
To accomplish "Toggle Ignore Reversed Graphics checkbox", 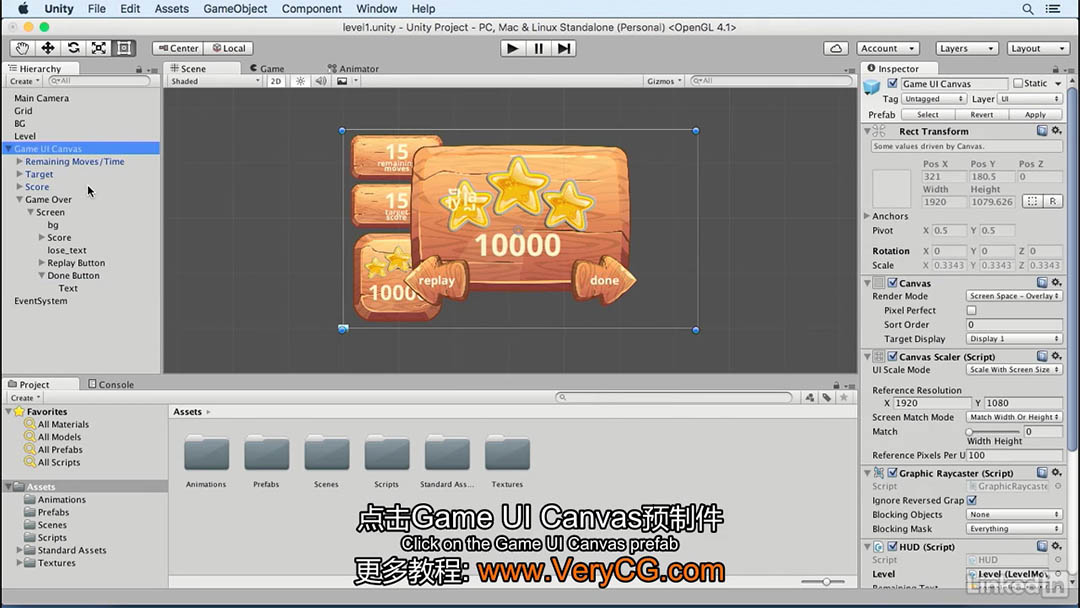I will click(x=972, y=501).
